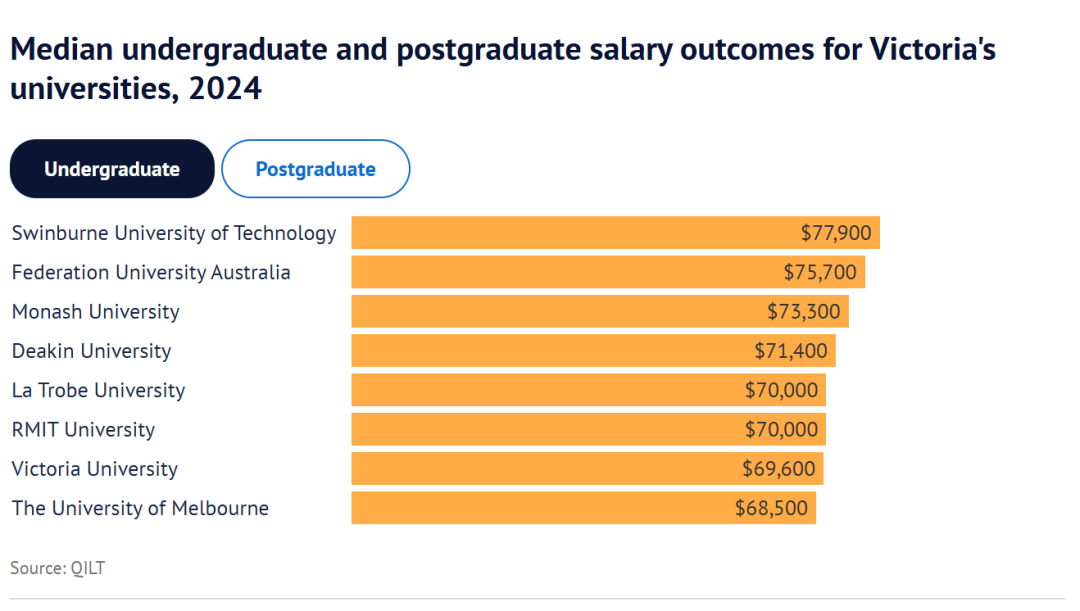Select the Victoria University bar
The width and height of the screenshot is (1080, 611).
540,469
